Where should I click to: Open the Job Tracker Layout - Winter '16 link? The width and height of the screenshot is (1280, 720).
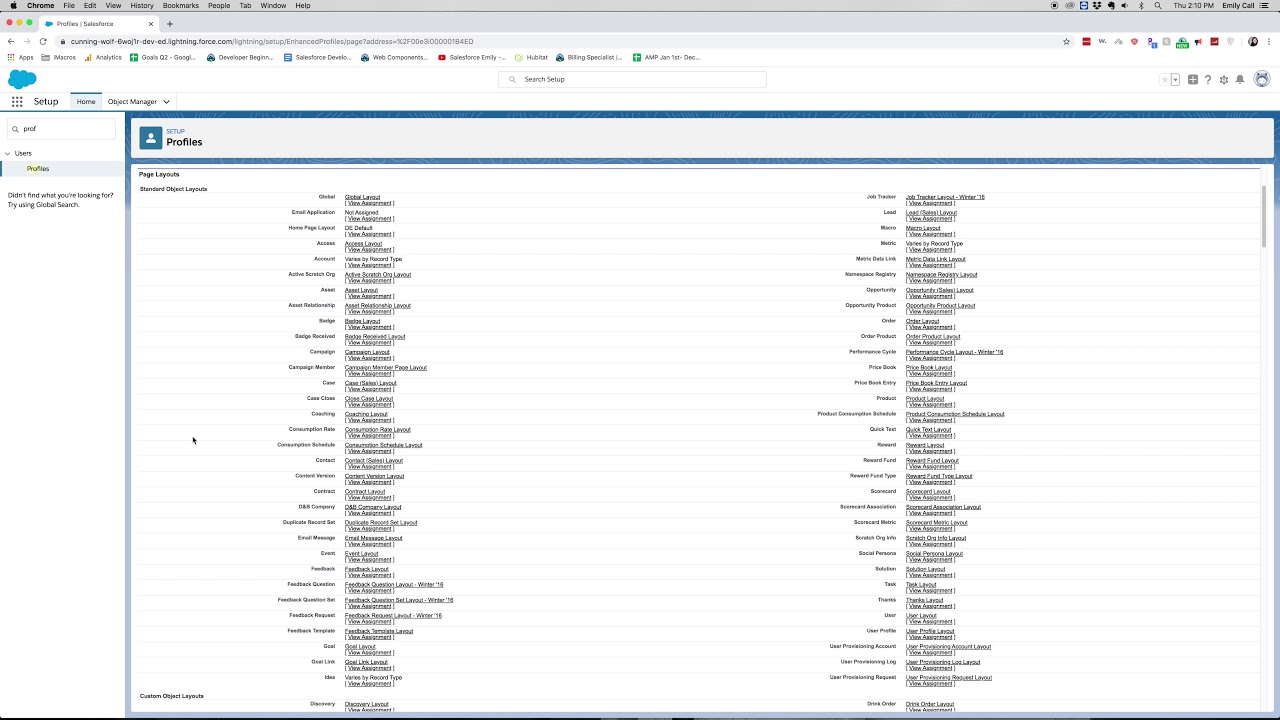tap(945, 197)
